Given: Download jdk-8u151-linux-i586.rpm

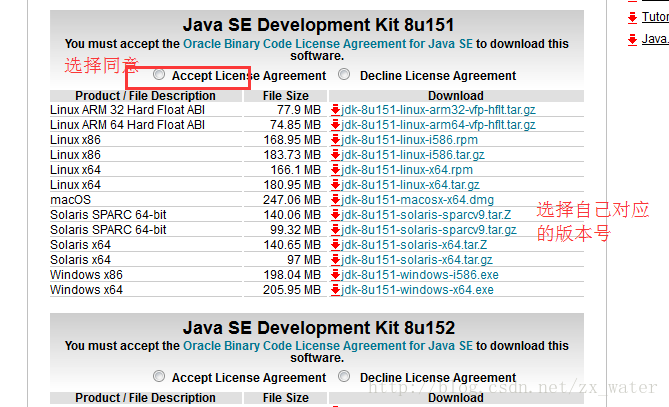Looking at the screenshot, I should pyautogui.click(x=409, y=140).
